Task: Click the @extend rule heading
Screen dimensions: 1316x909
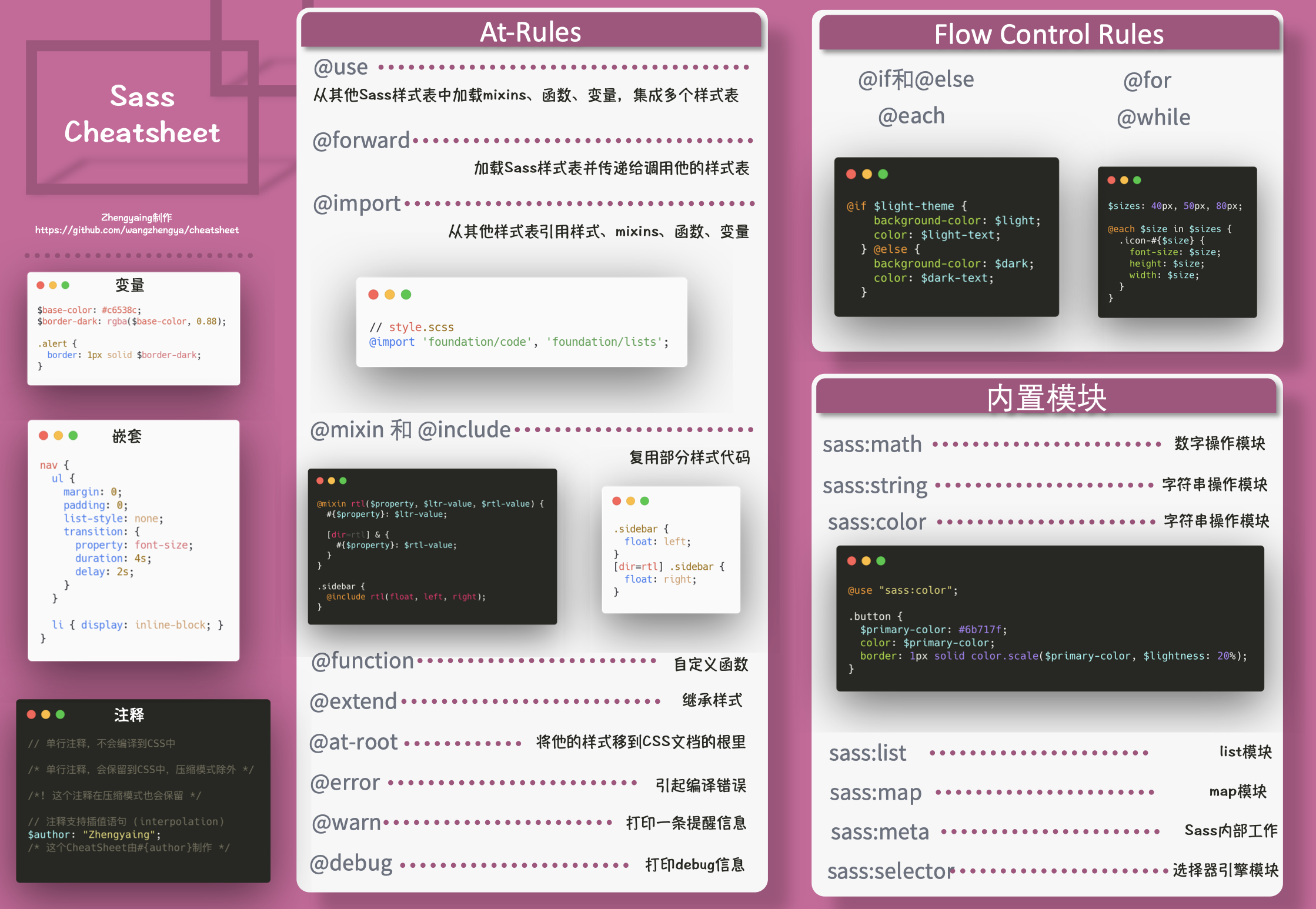Action: click(353, 701)
